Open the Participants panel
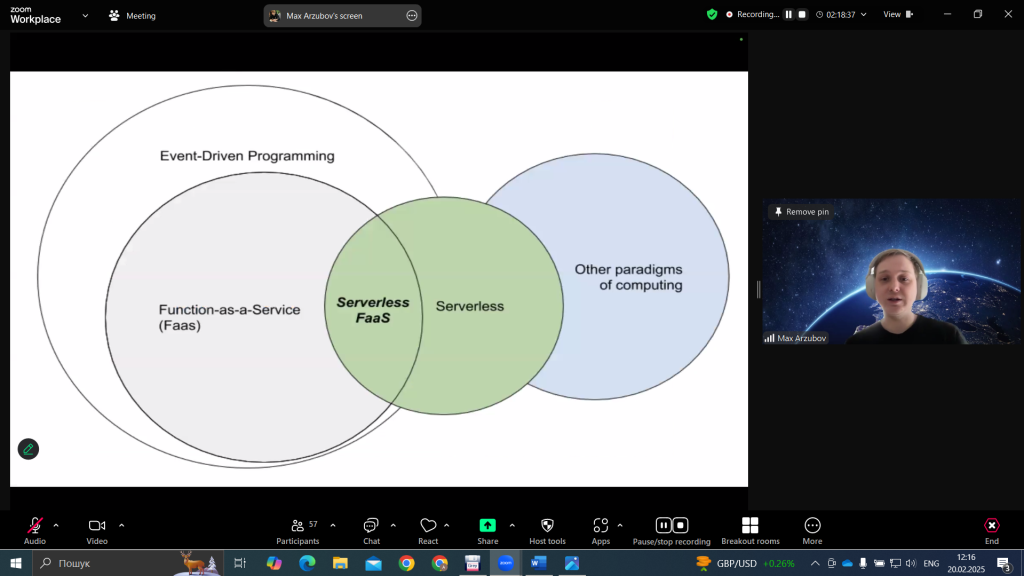Screen dimensions: 1024x576 pos(298,526)
